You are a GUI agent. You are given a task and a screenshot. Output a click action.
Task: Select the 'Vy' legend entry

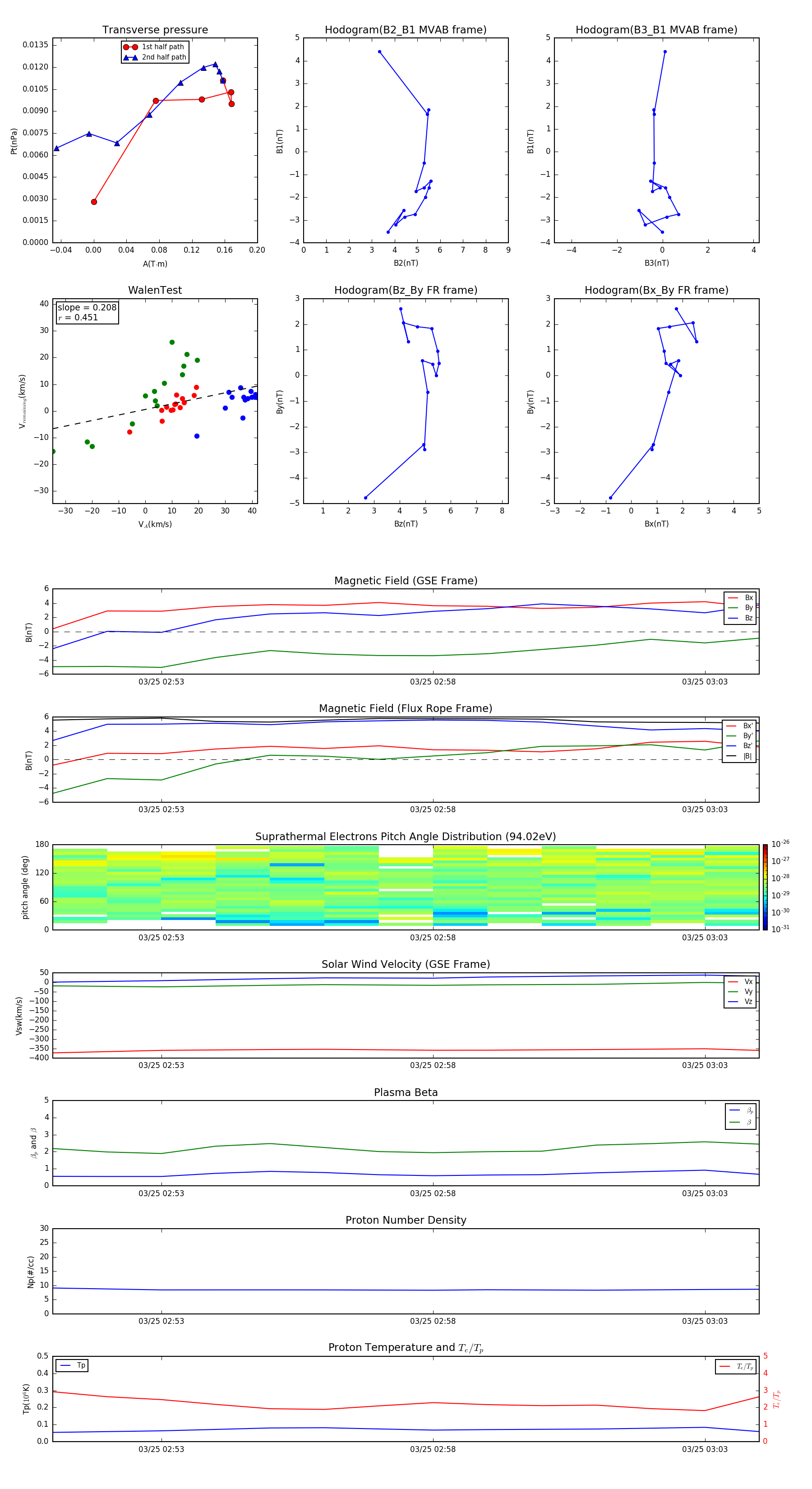point(740,991)
